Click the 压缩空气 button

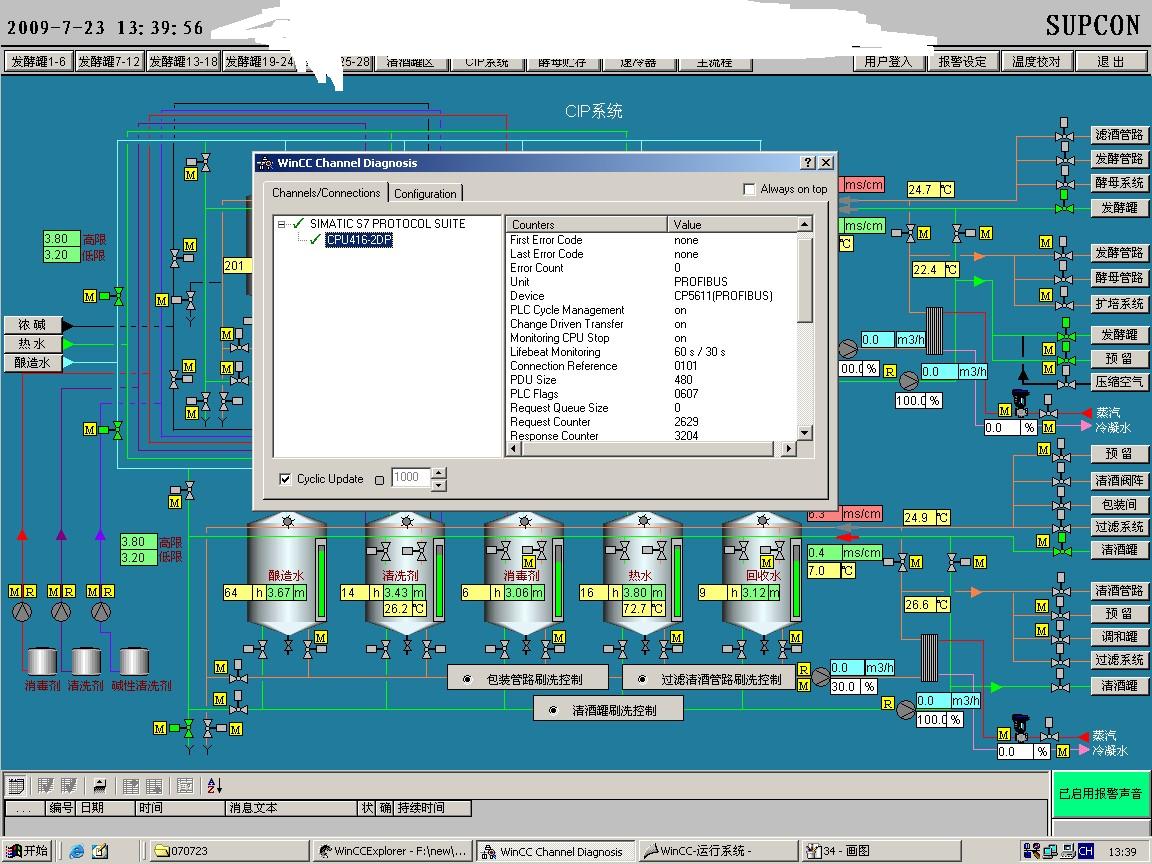[x=1119, y=381]
